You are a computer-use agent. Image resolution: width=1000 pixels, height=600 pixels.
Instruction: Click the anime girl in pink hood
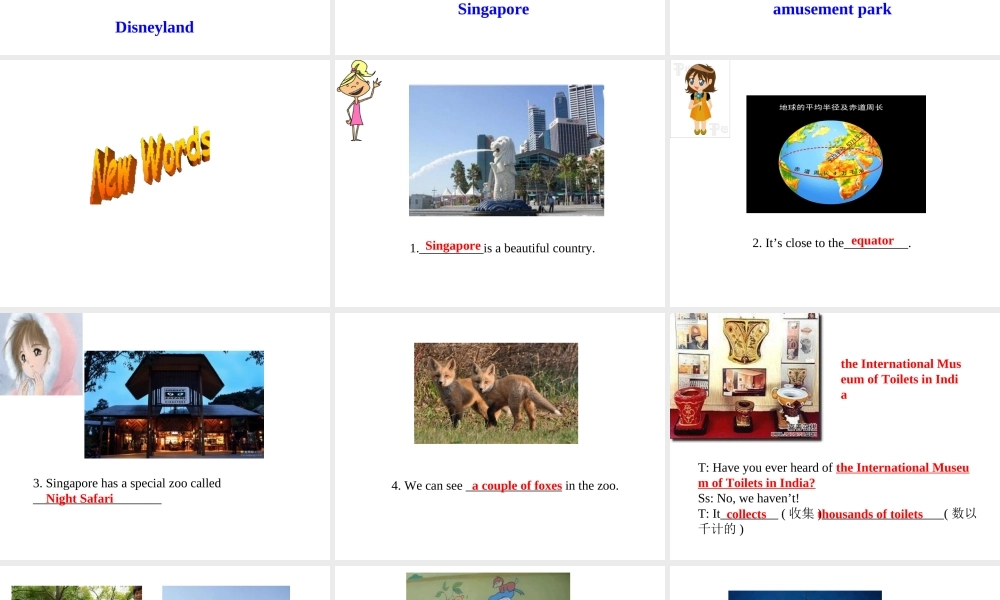pos(41,354)
